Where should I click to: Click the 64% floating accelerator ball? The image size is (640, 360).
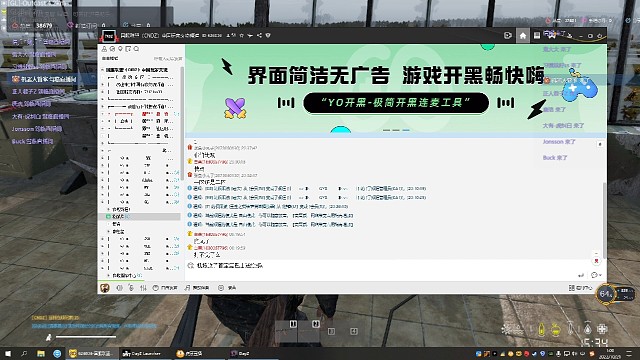pos(606,293)
